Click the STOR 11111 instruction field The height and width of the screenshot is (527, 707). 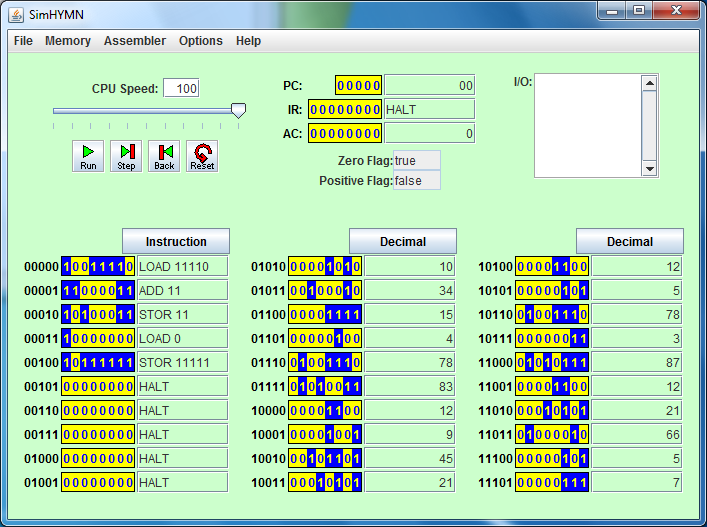point(183,362)
